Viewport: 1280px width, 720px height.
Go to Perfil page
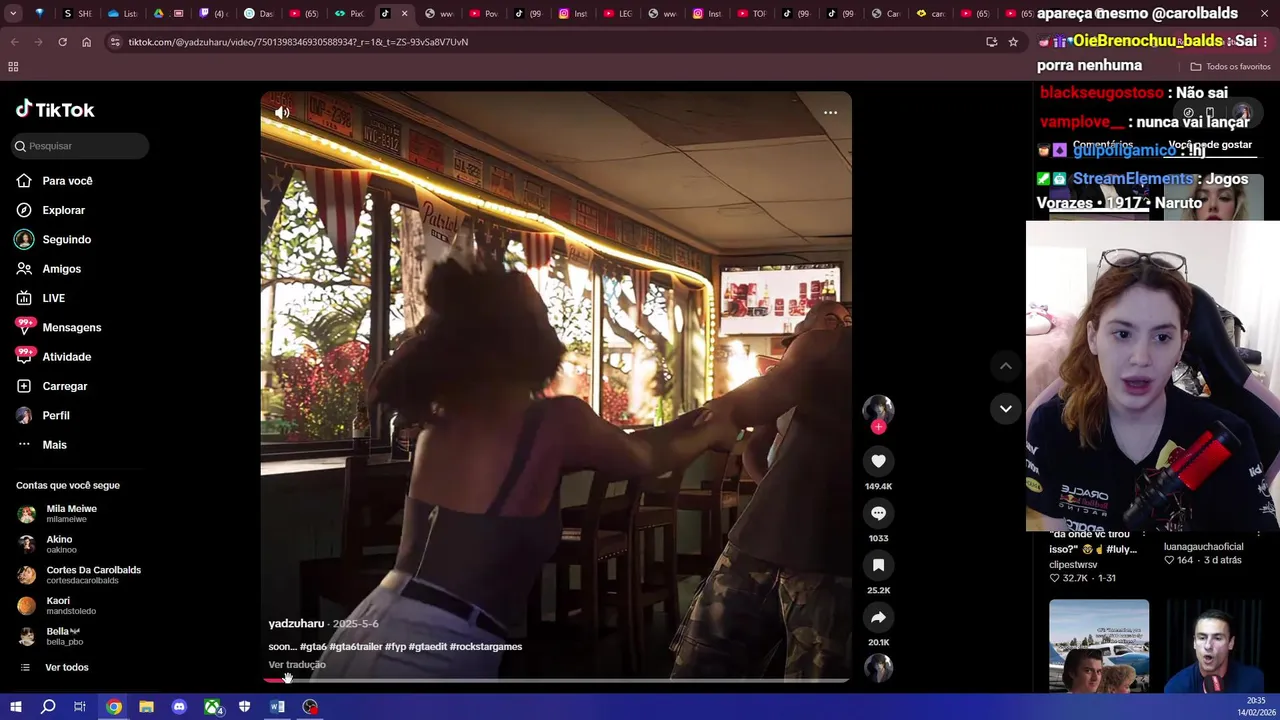[x=55, y=415]
